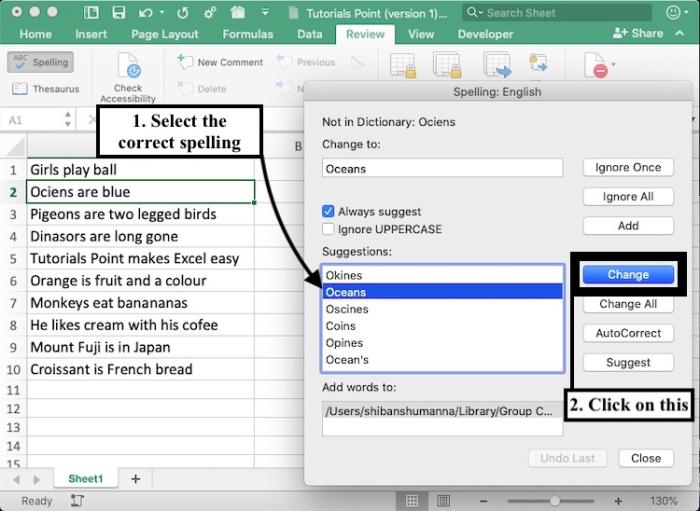Click the Delete comment icon
Image resolution: width=700 pixels, height=511 pixels.
coord(184,88)
